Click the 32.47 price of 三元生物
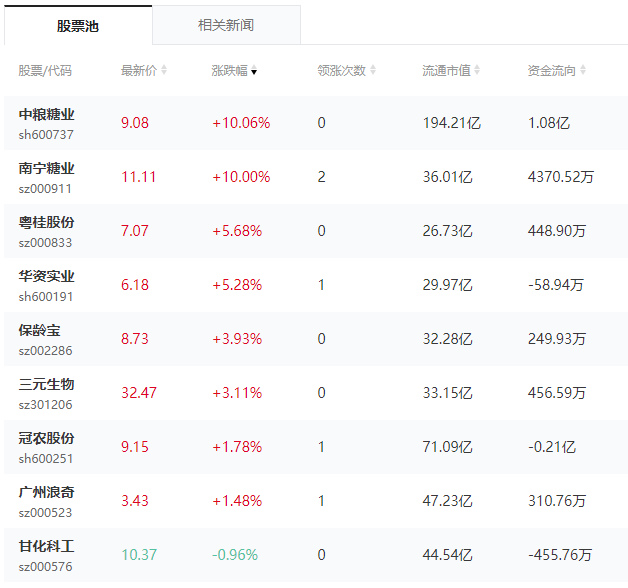This screenshot has width=628, height=588. click(x=138, y=393)
